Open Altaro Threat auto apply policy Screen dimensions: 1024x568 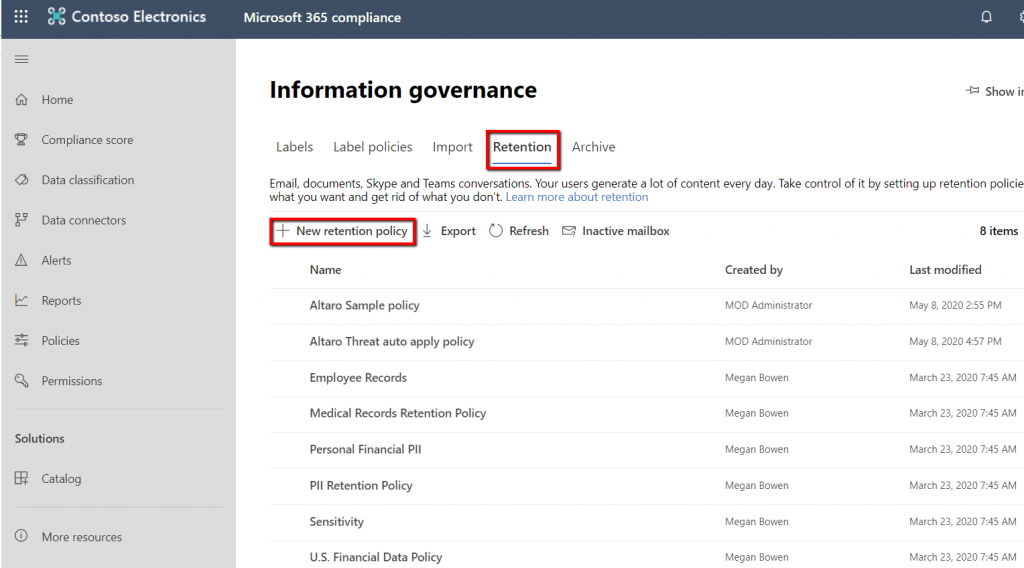point(392,341)
